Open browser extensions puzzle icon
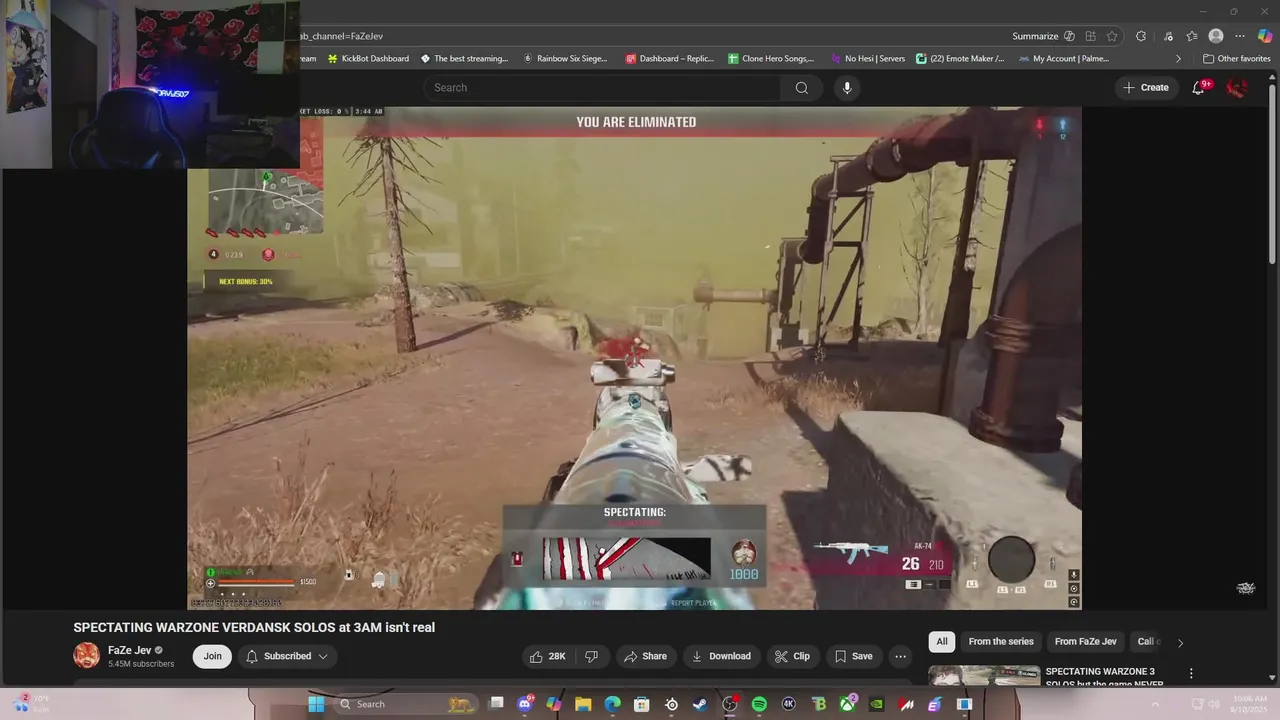The width and height of the screenshot is (1280, 720). pos(1141,36)
